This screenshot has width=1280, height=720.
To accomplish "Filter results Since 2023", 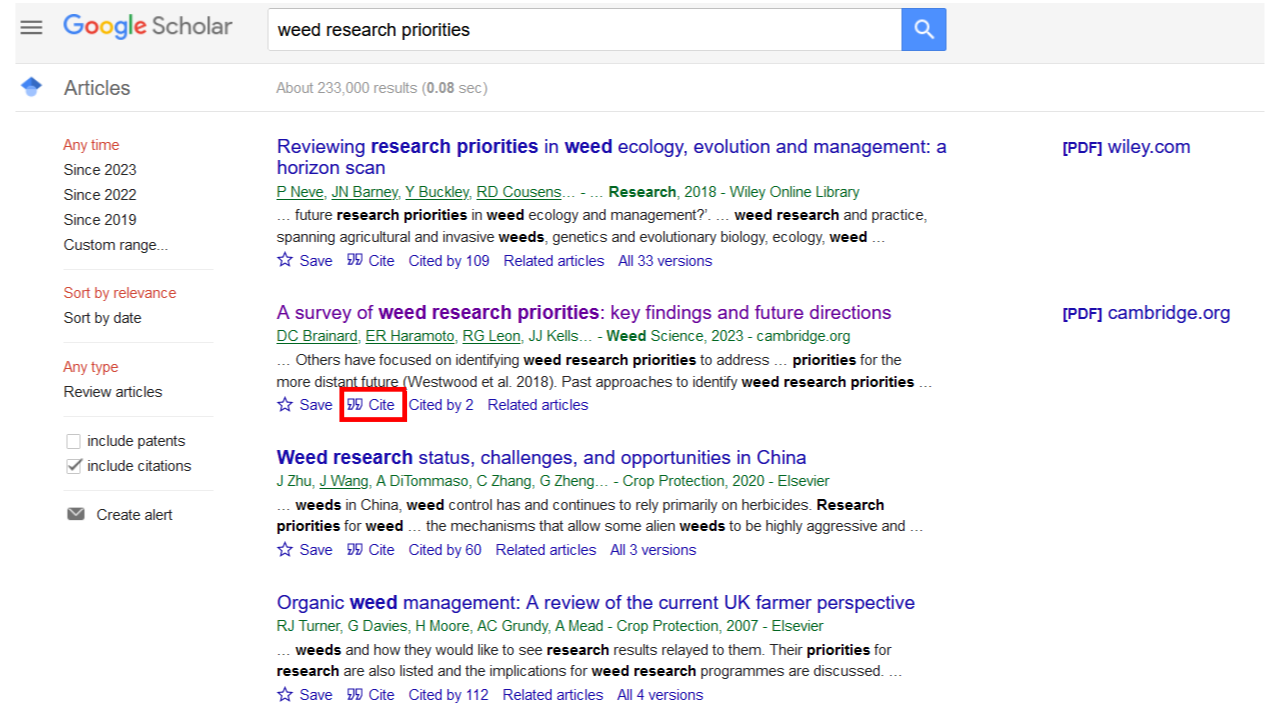I will click(x=100, y=170).
